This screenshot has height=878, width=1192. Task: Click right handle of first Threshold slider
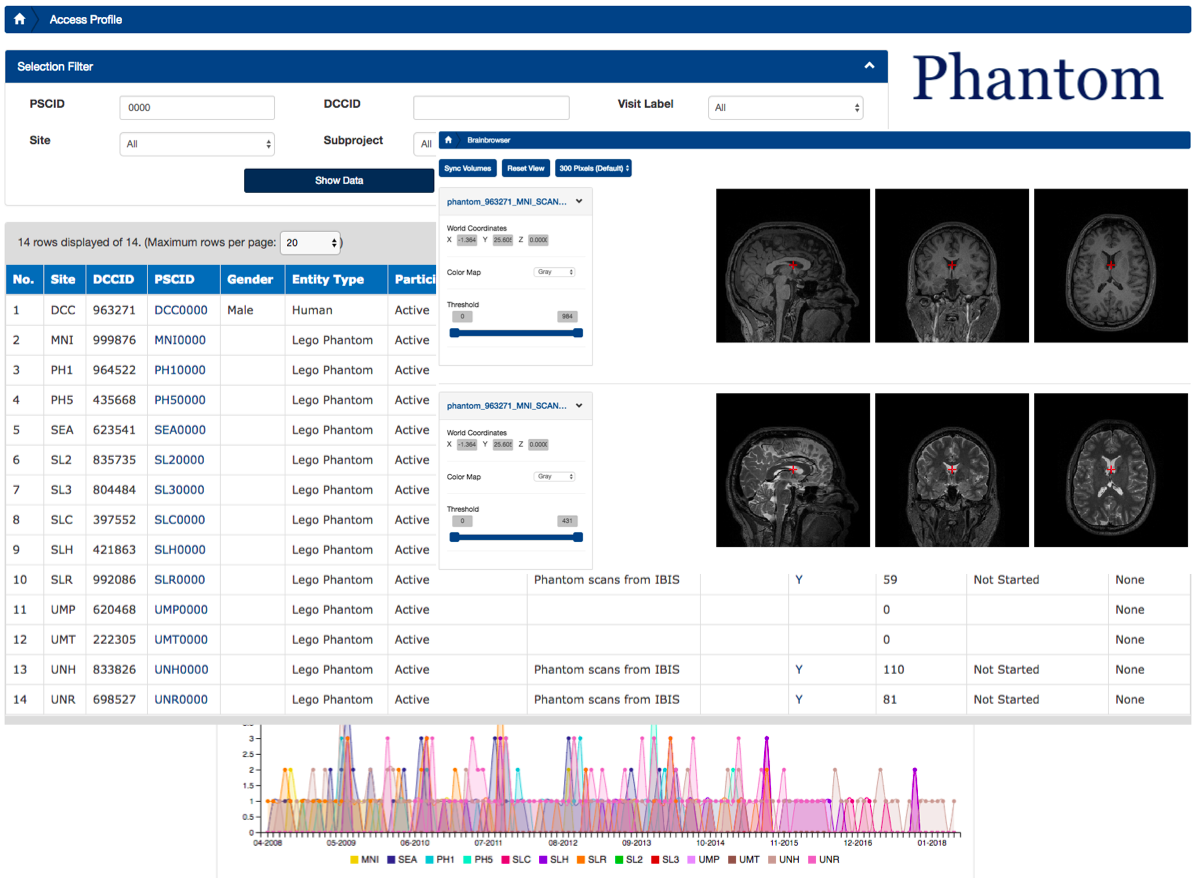(578, 333)
